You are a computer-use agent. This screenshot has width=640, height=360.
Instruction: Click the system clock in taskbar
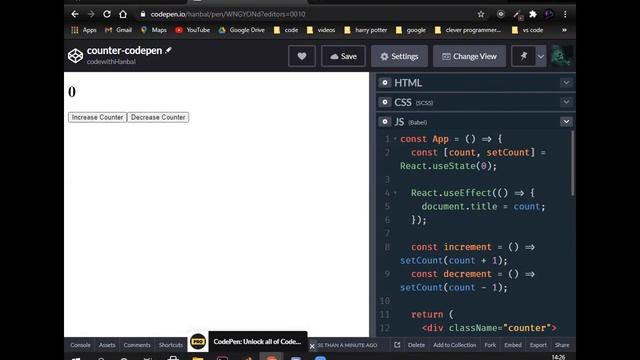coord(558,357)
